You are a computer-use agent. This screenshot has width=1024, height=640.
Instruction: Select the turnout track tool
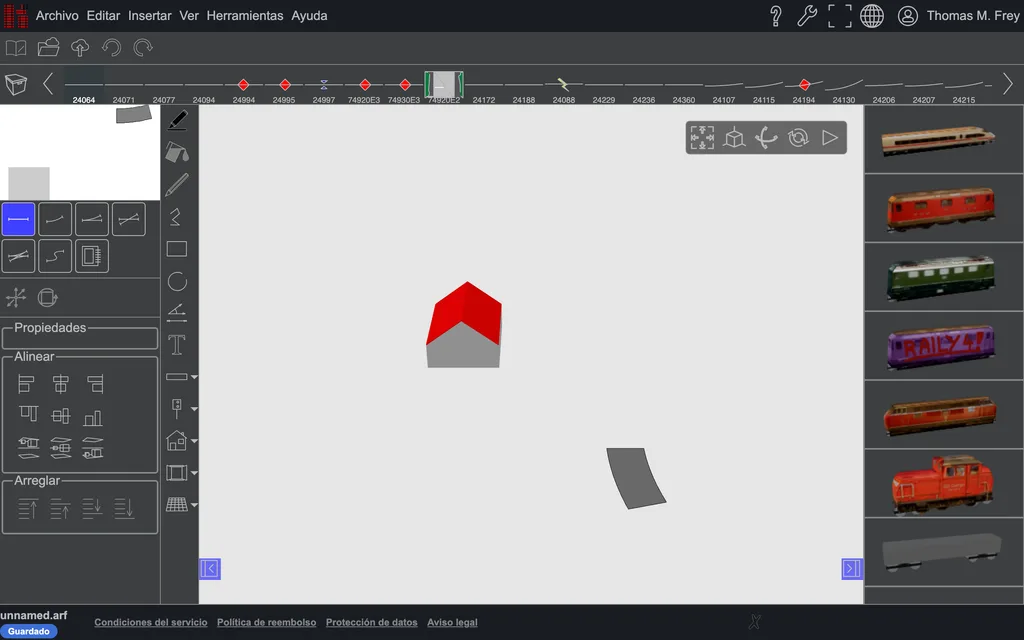click(x=91, y=219)
